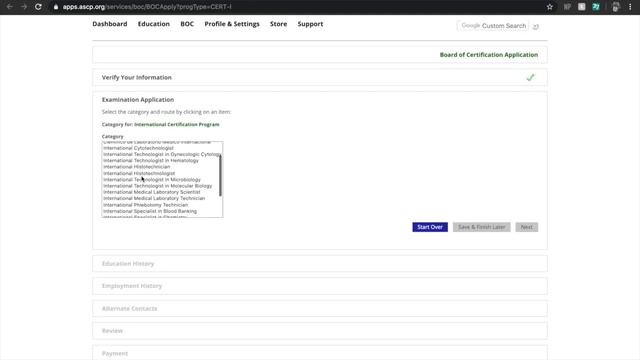
Task: Select International Technologist in Gynecologic Cytology
Action: pyautogui.click(x=162, y=154)
